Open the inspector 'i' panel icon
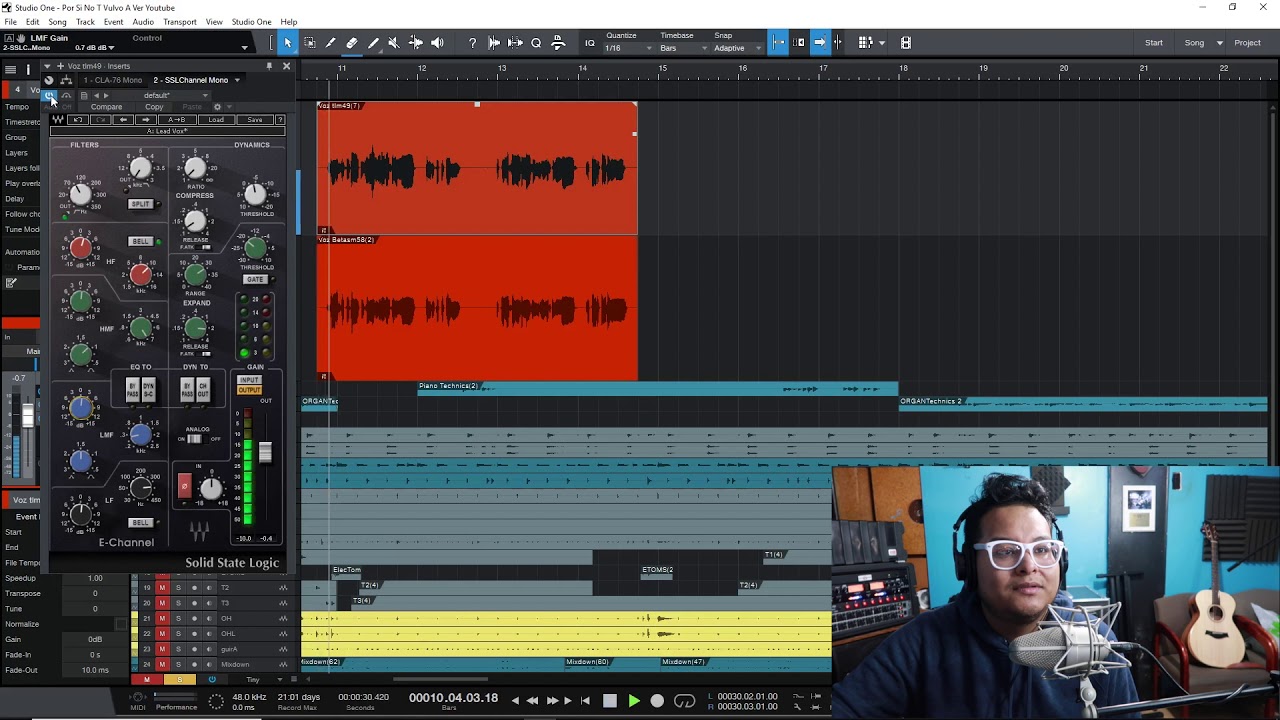The image size is (1280, 720). [x=28, y=70]
